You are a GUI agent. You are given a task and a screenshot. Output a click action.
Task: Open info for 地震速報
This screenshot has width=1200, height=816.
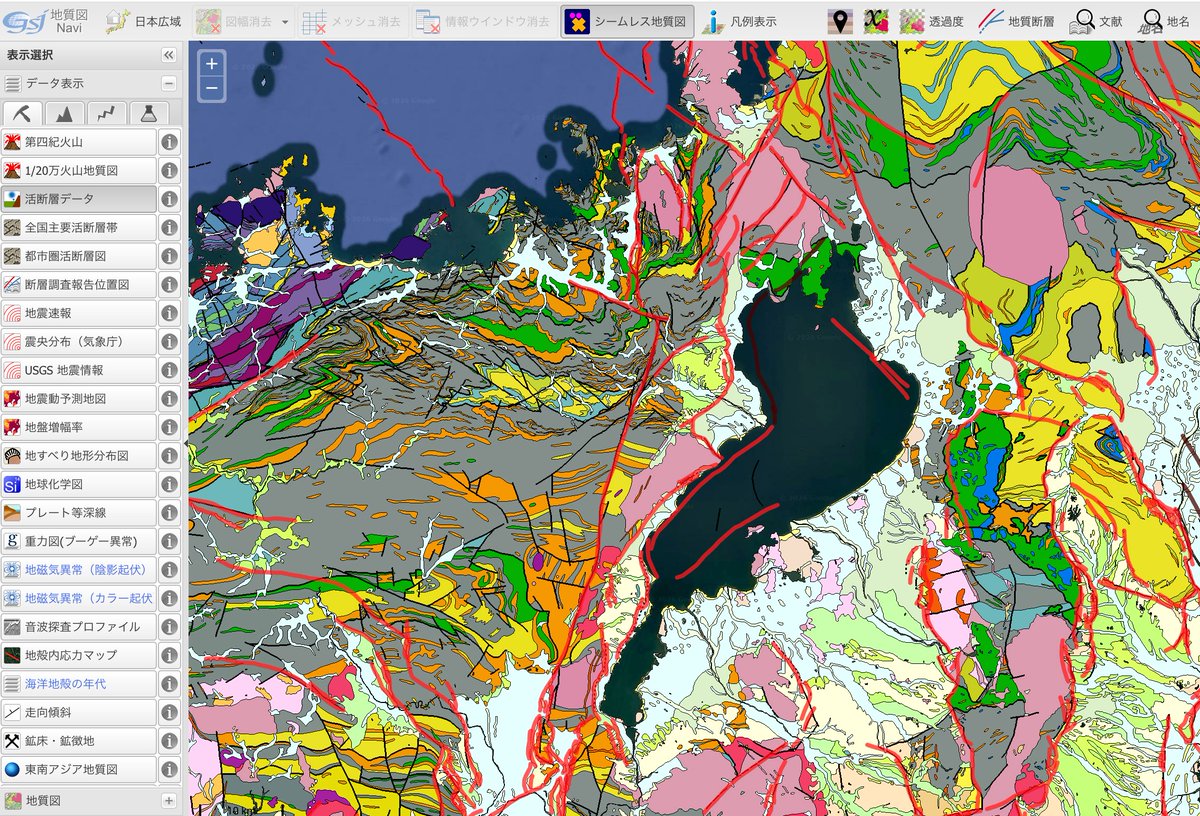click(170, 313)
